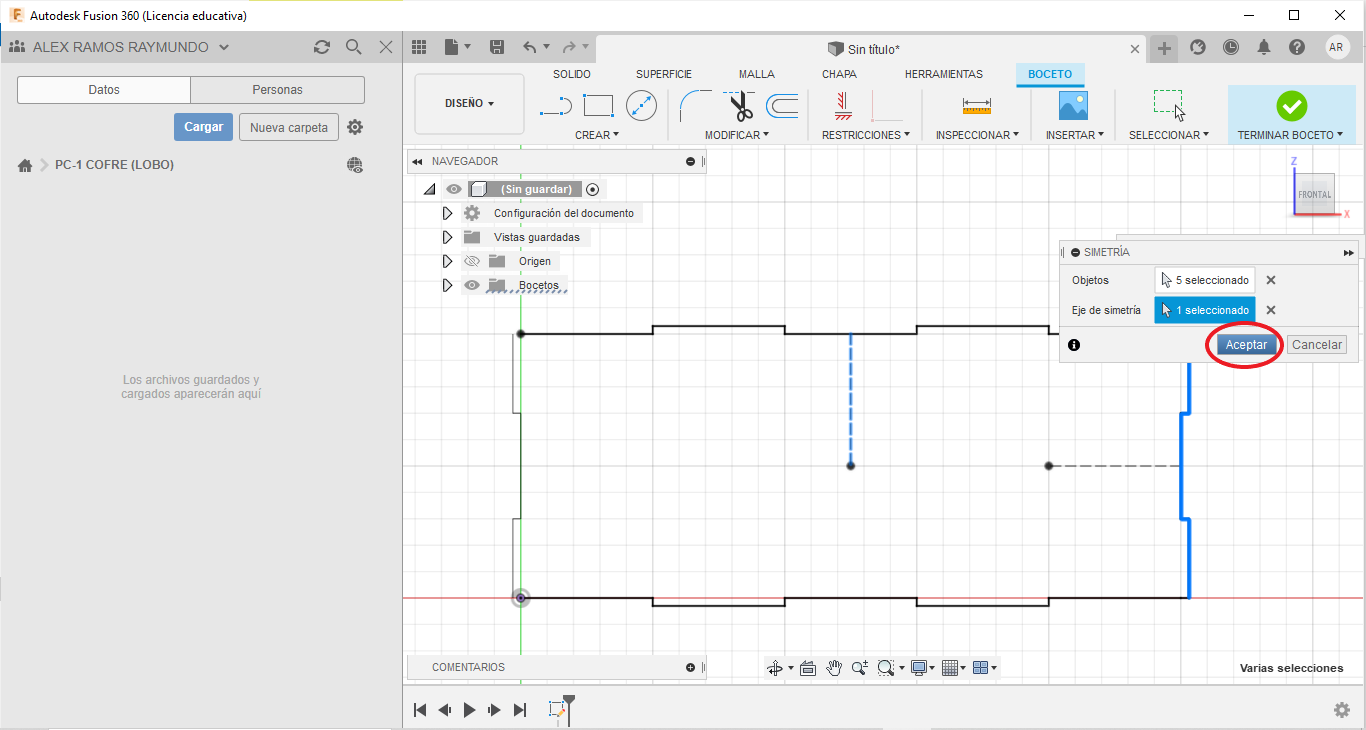Open the INSPECCIONAR dropdown menu

(977, 135)
